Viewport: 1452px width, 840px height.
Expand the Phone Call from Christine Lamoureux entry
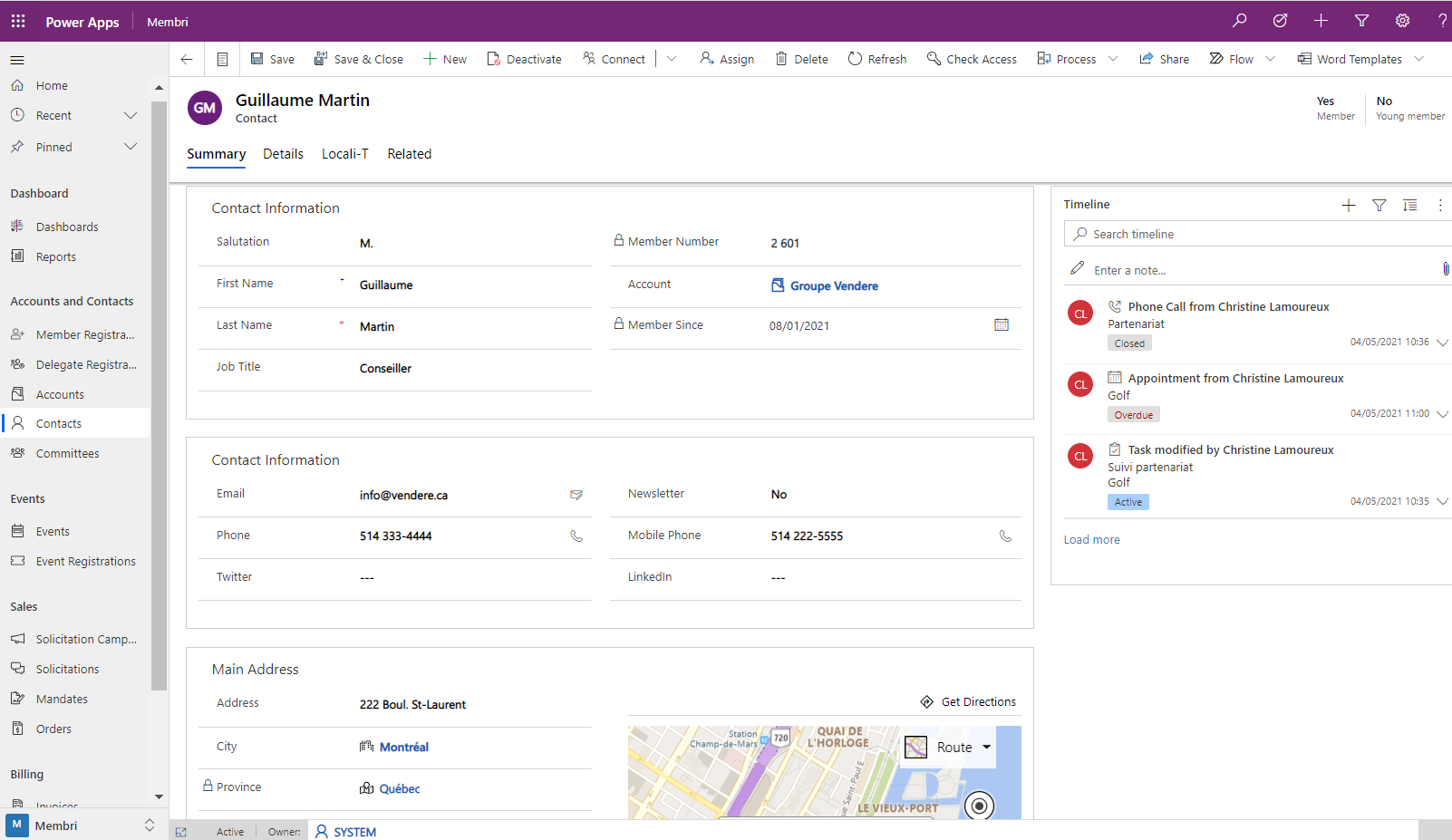tap(1442, 343)
